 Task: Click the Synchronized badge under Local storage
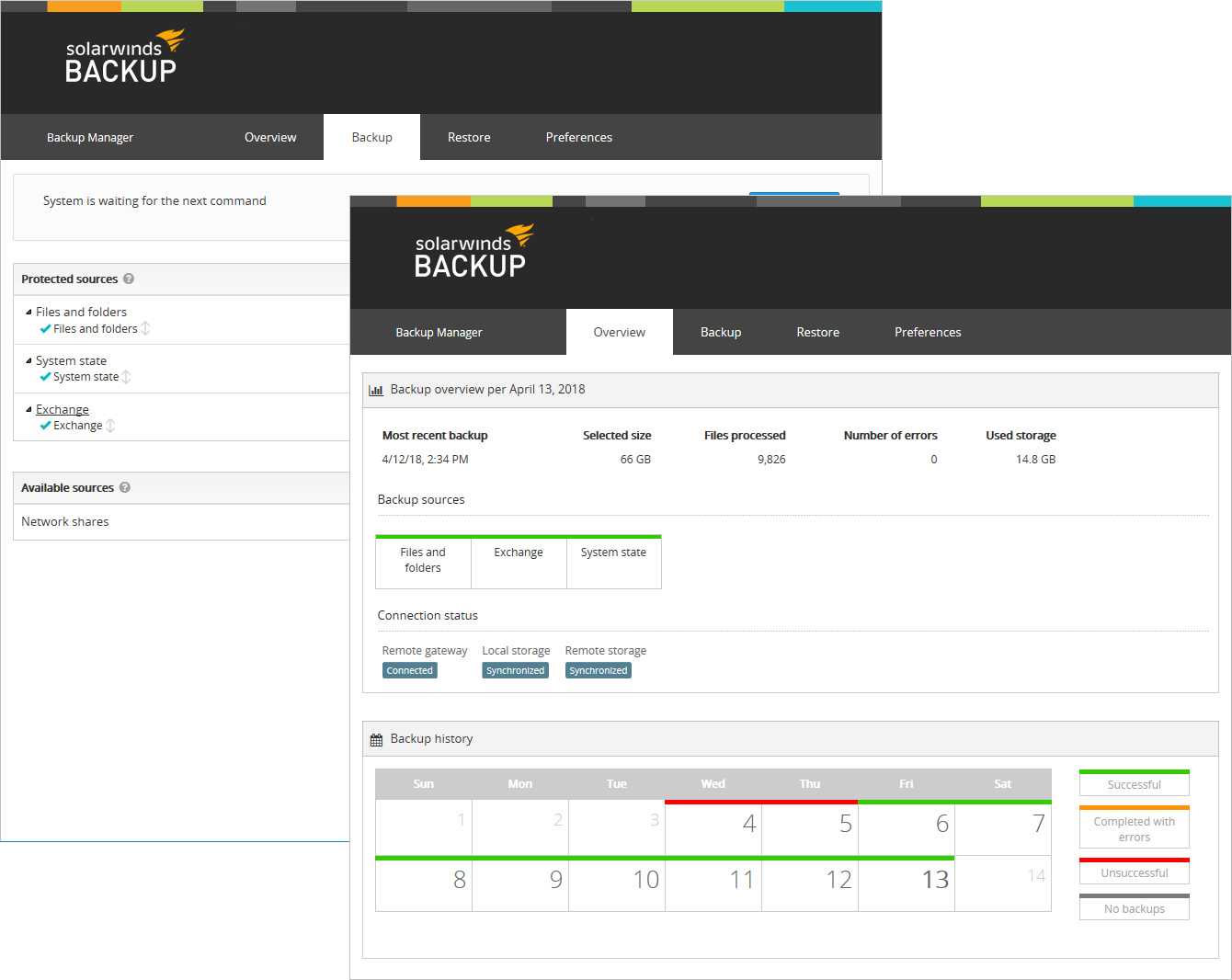[x=516, y=670]
